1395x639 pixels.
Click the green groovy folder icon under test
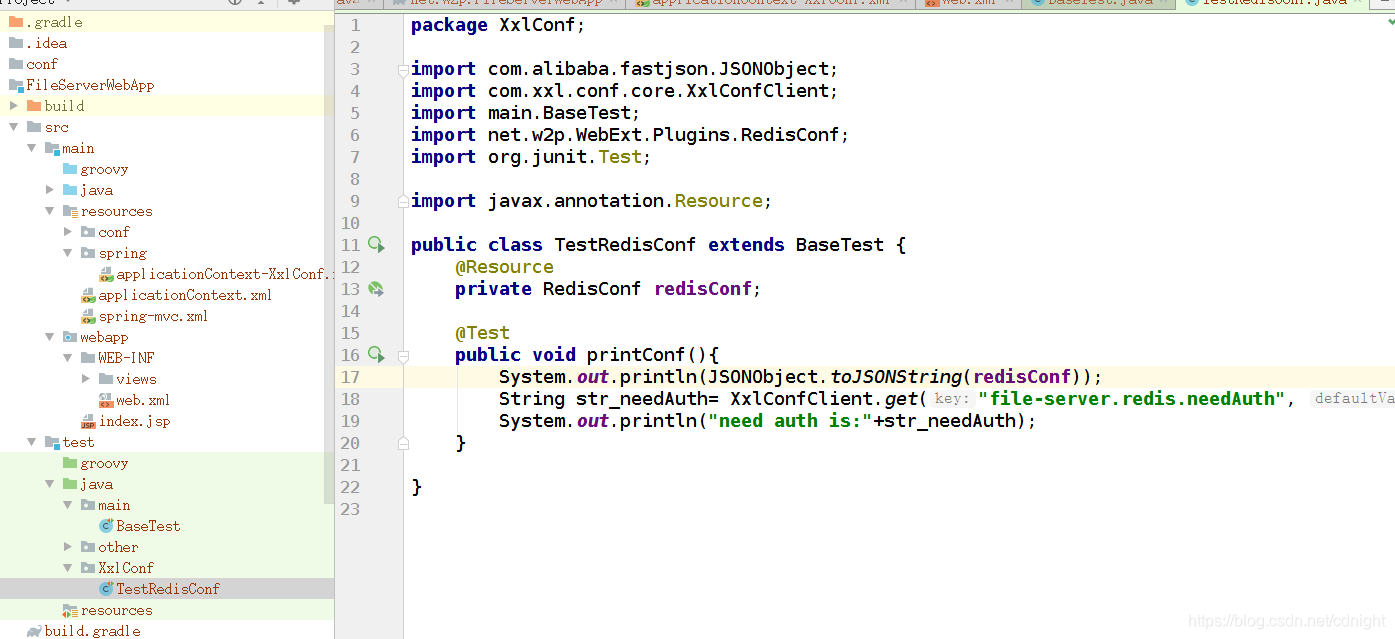[x=70, y=463]
